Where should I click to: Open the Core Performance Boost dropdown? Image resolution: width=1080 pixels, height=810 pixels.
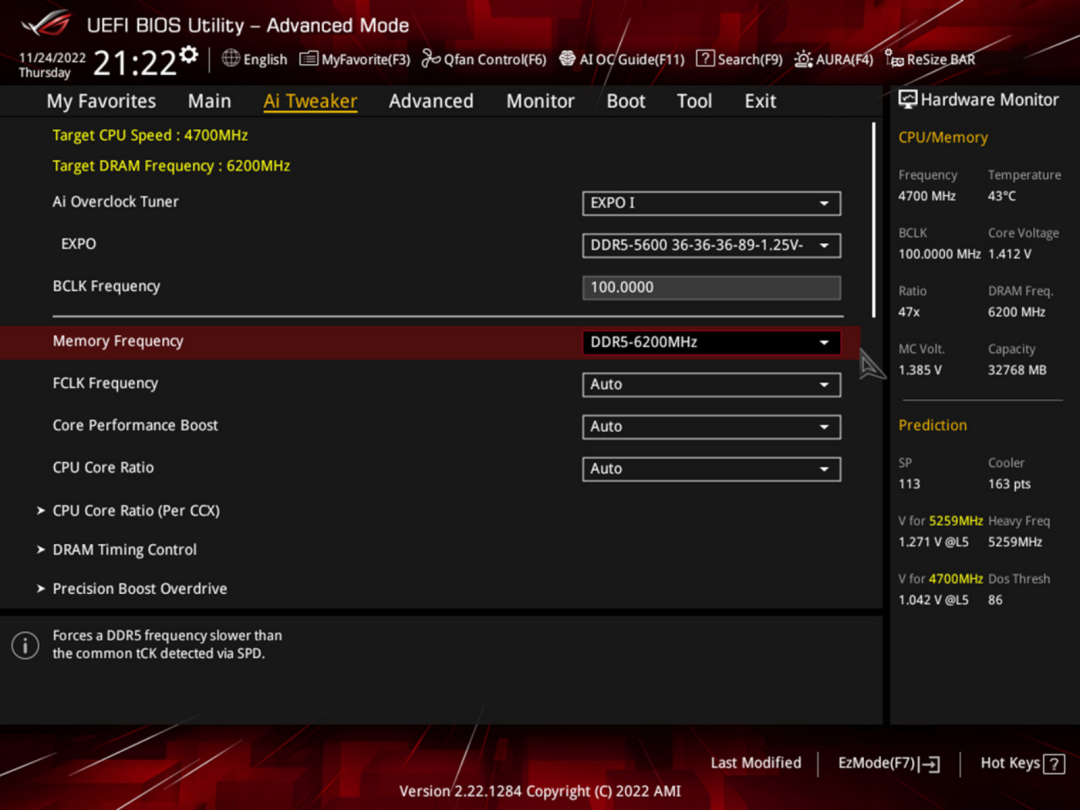[x=711, y=426]
